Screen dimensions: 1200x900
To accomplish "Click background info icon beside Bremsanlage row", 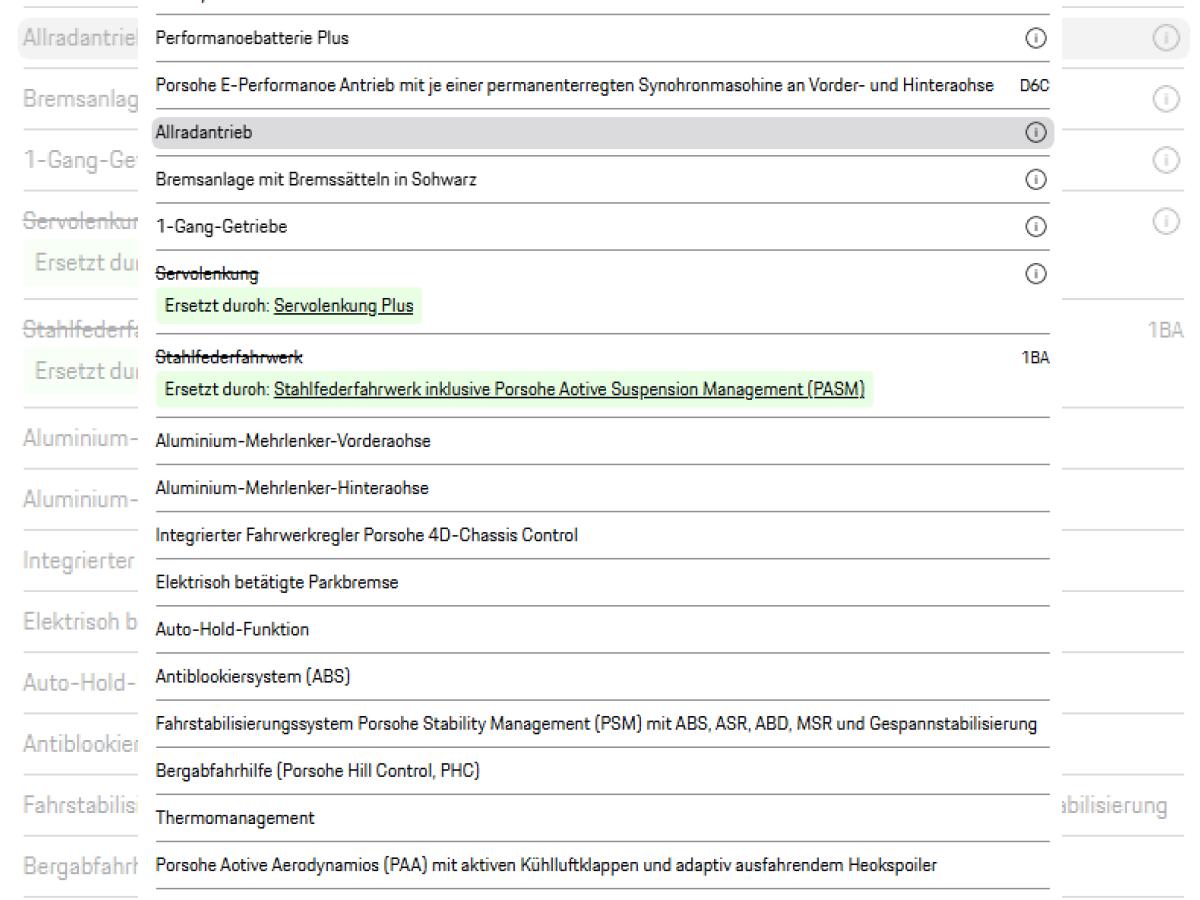I will click(1165, 100).
